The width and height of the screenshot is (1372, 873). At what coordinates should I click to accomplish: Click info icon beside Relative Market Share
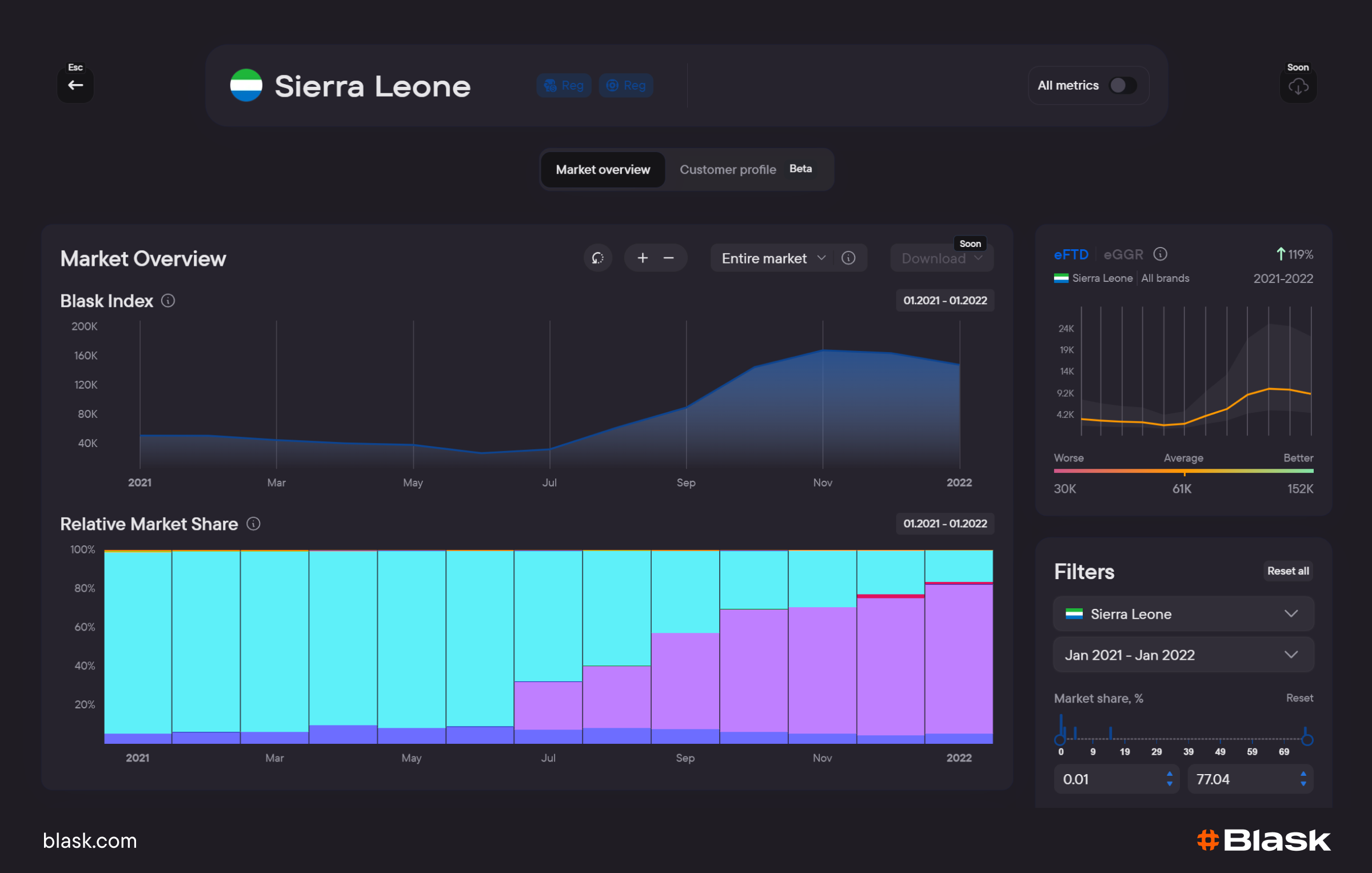pos(253,524)
